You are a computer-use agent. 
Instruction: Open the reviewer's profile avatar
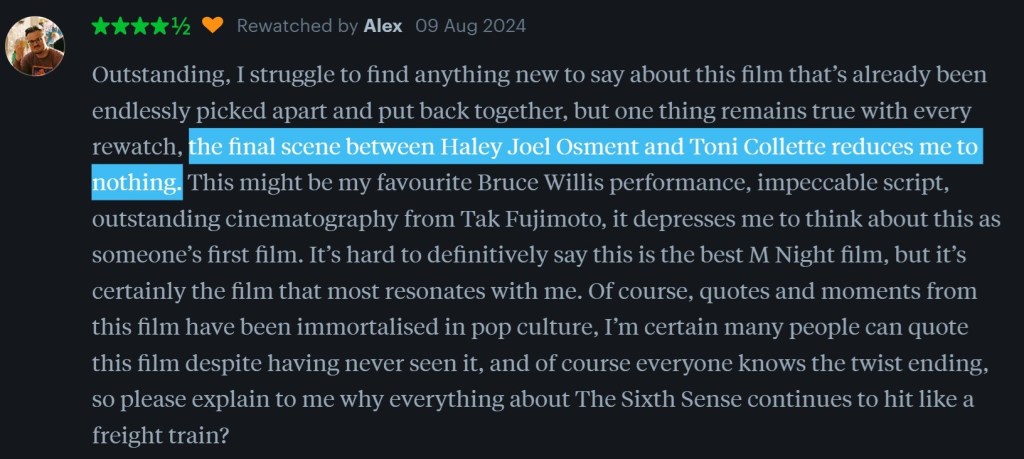coord(35,46)
